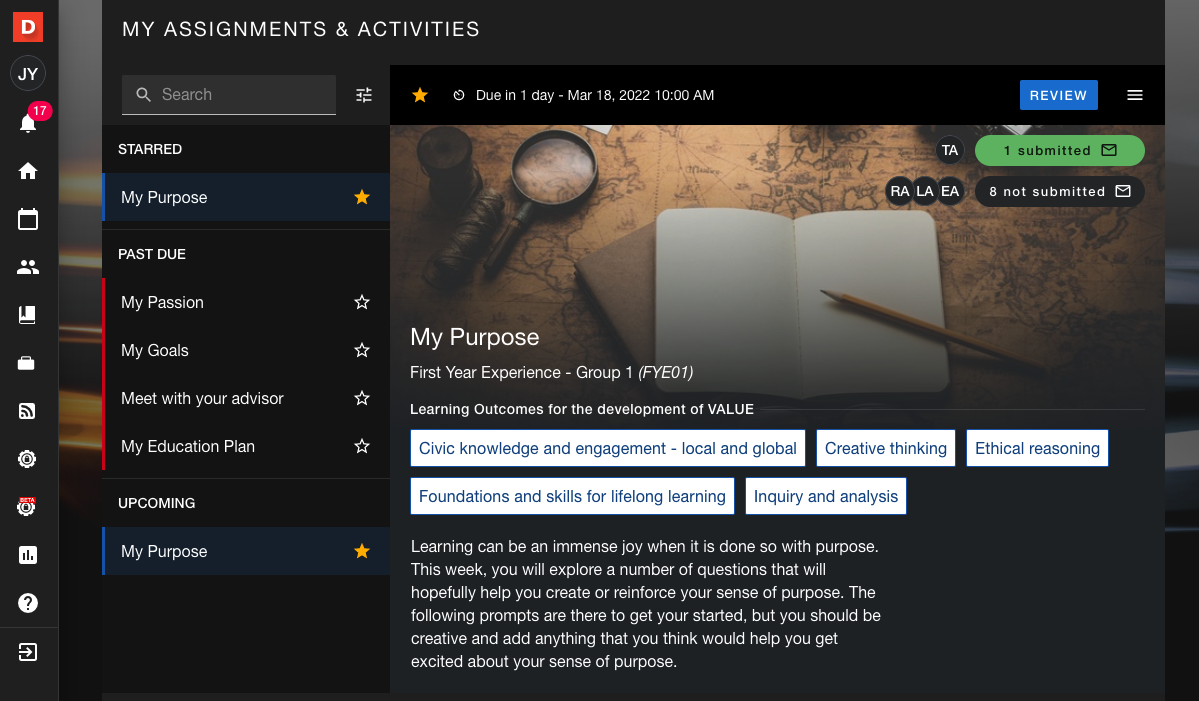Select My Education Plan assignment
1199x701 pixels.
point(188,446)
